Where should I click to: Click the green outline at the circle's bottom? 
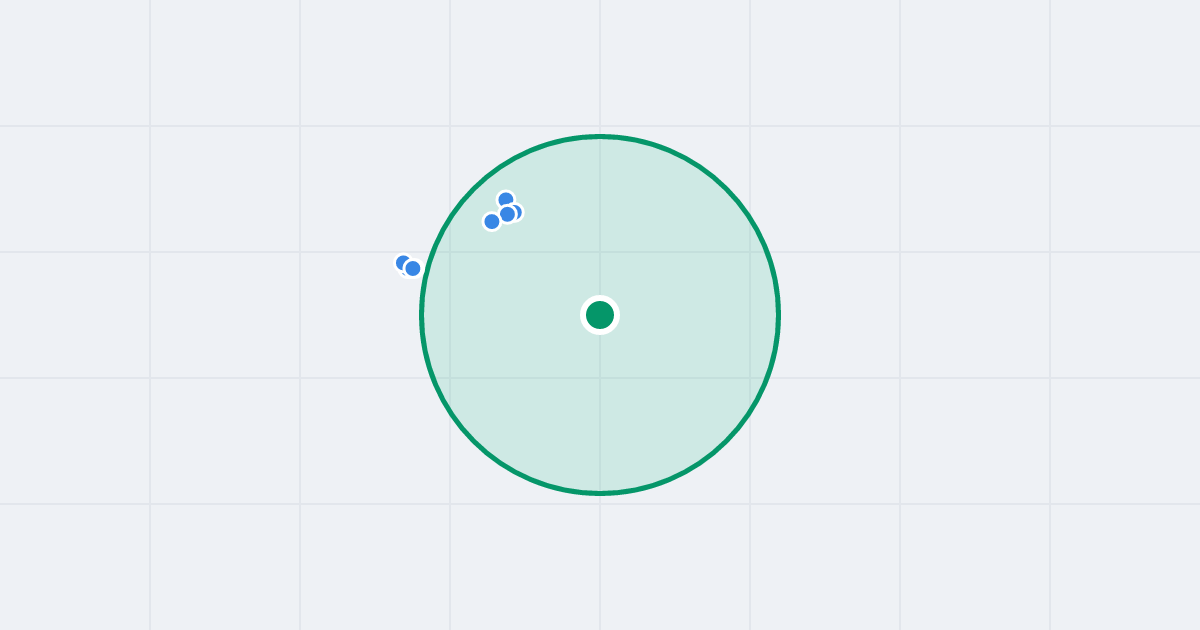pos(600,493)
